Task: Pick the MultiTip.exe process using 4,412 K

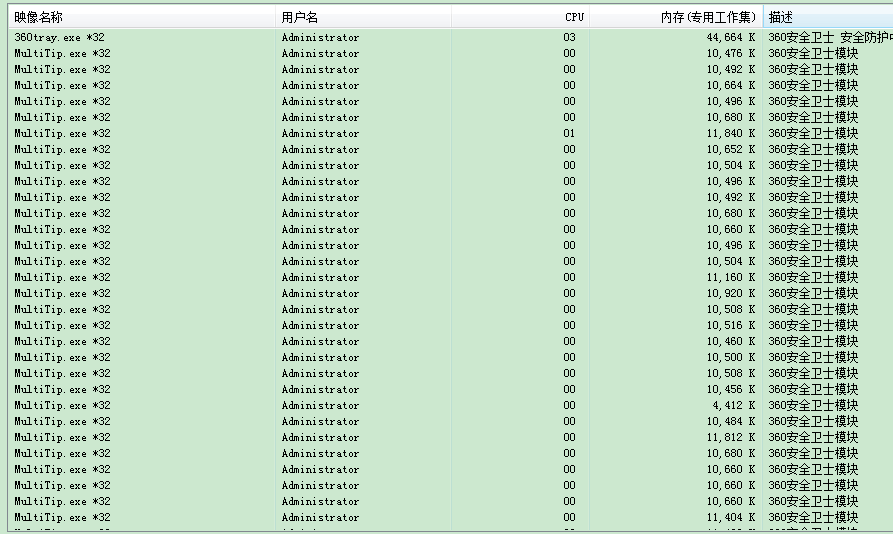Action: [62, 406]
